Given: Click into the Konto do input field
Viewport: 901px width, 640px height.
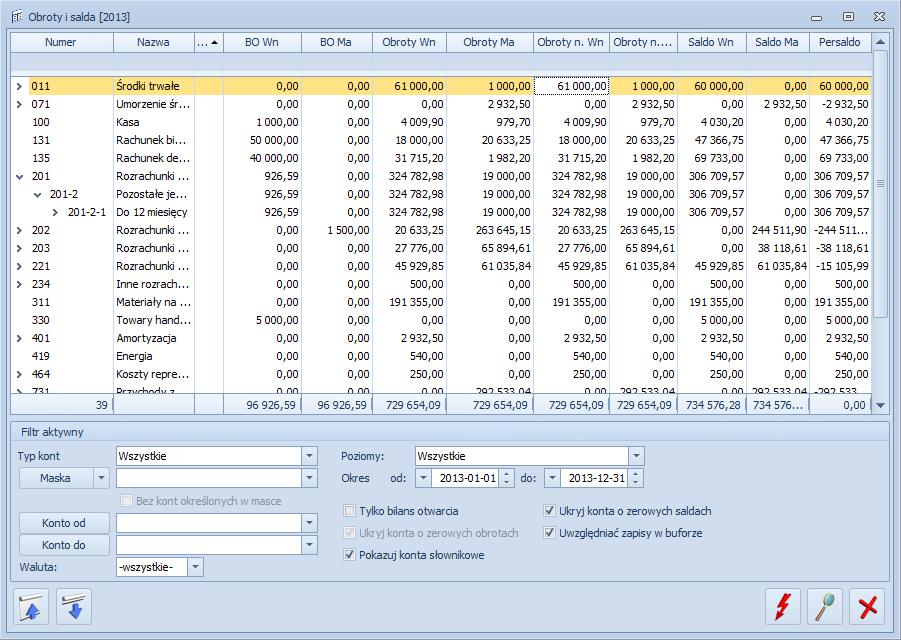Looking at the screenshot, I should tap(209, 545).
